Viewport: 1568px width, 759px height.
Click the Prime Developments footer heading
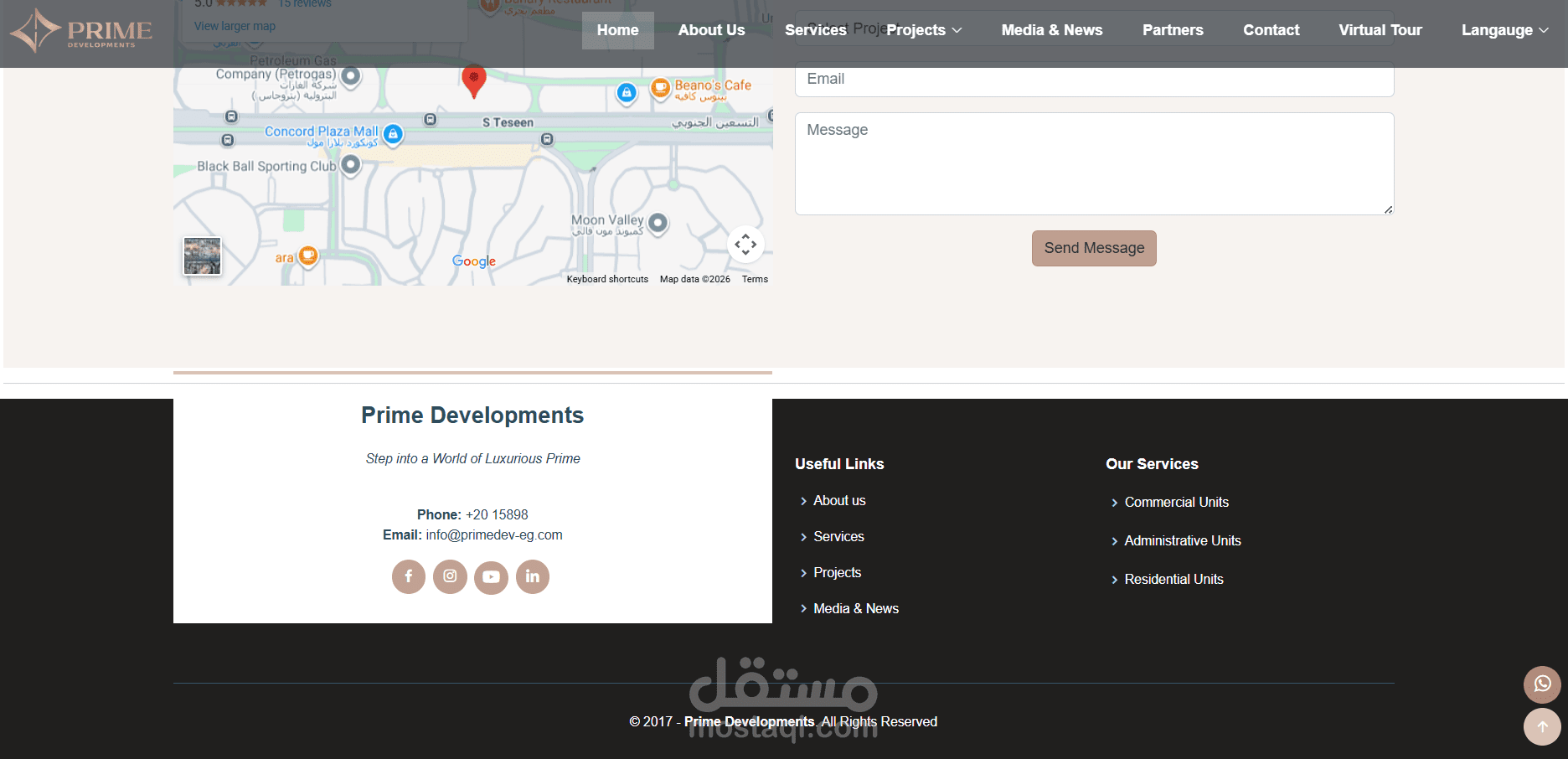click(x=472, y=415)
